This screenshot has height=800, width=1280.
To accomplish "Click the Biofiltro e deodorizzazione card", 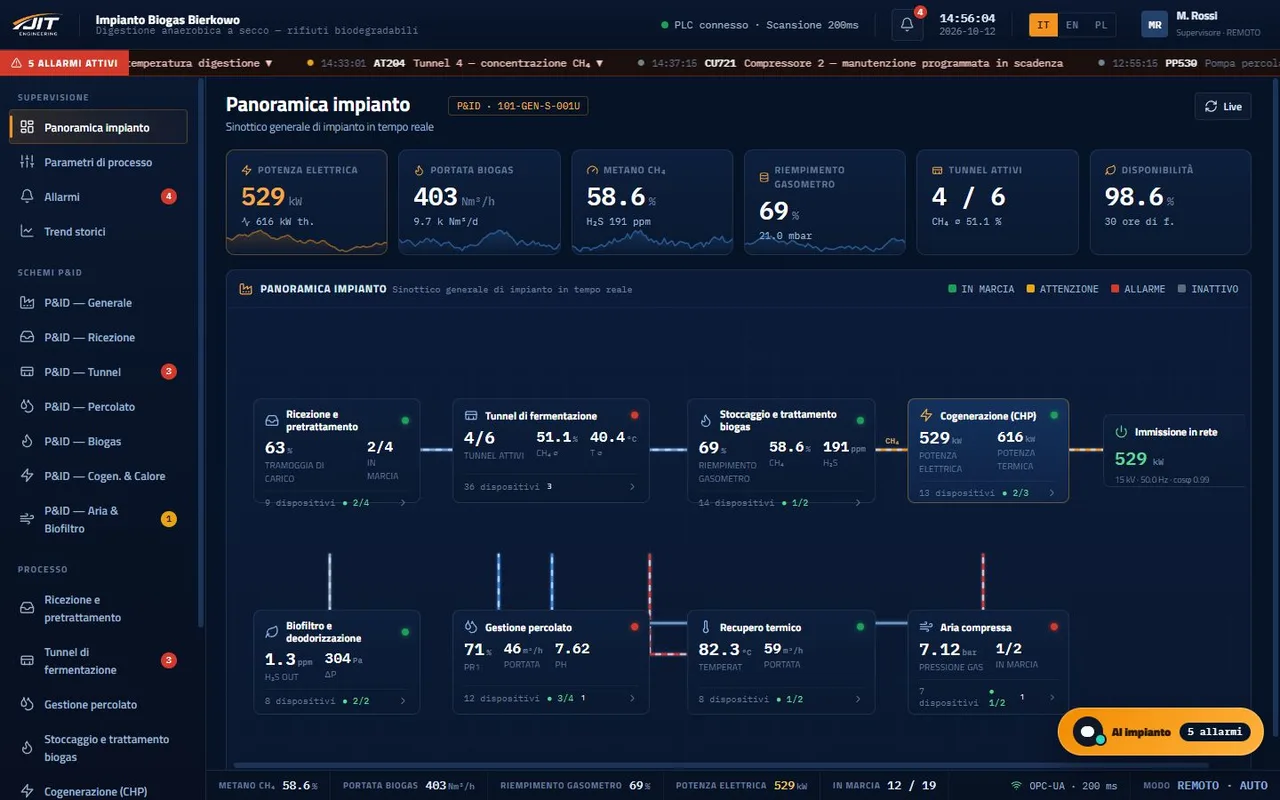I will pyautogui.click(x=337, y=662).
